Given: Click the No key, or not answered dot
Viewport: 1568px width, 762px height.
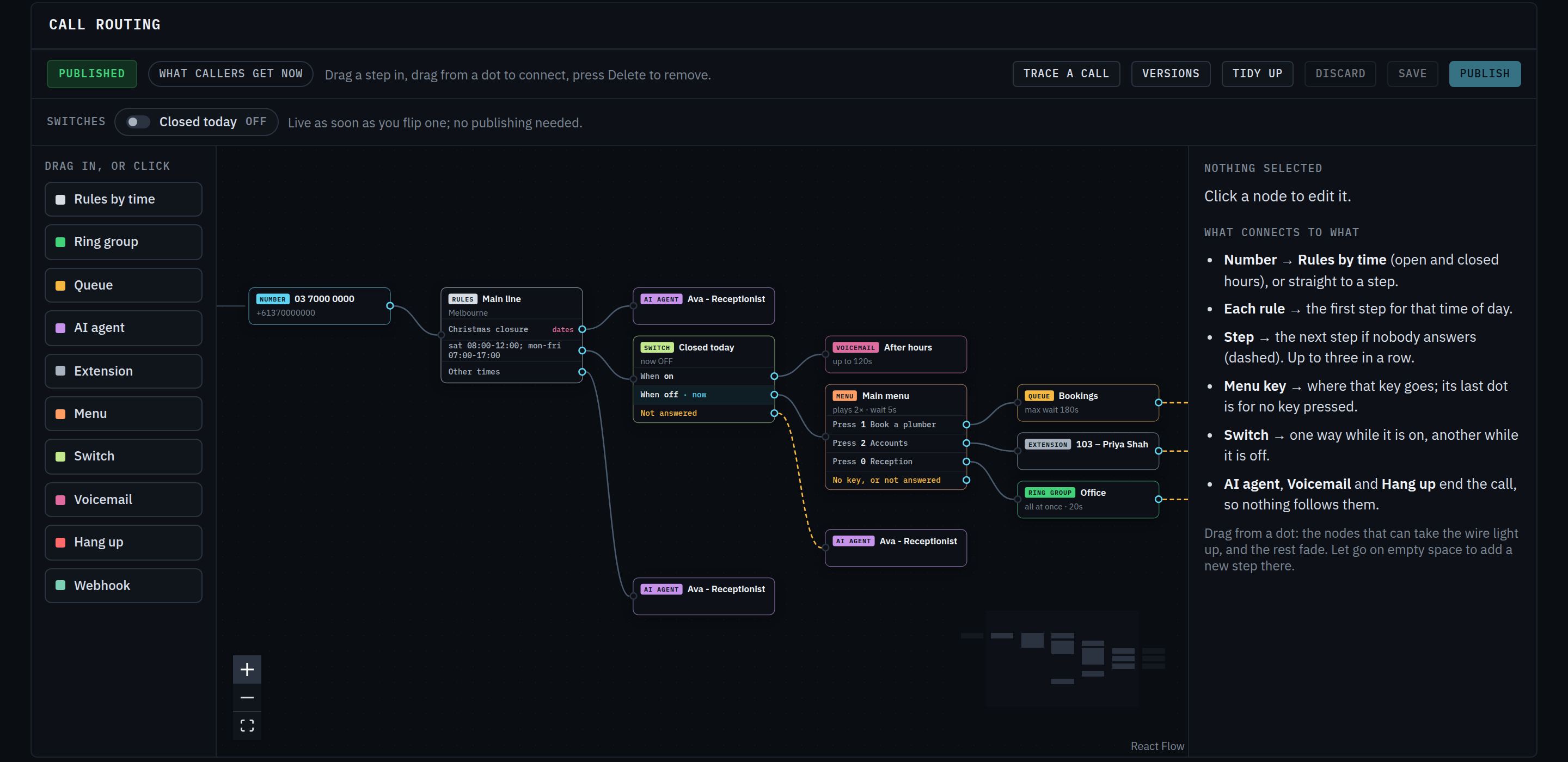Looking at the screenshot, I should [966, 480].
